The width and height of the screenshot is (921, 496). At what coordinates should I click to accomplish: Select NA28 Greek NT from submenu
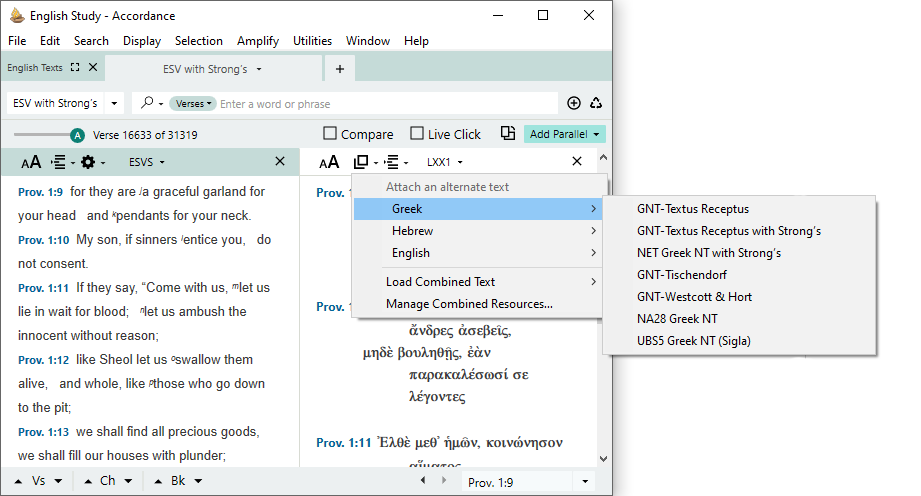(677, 319)
